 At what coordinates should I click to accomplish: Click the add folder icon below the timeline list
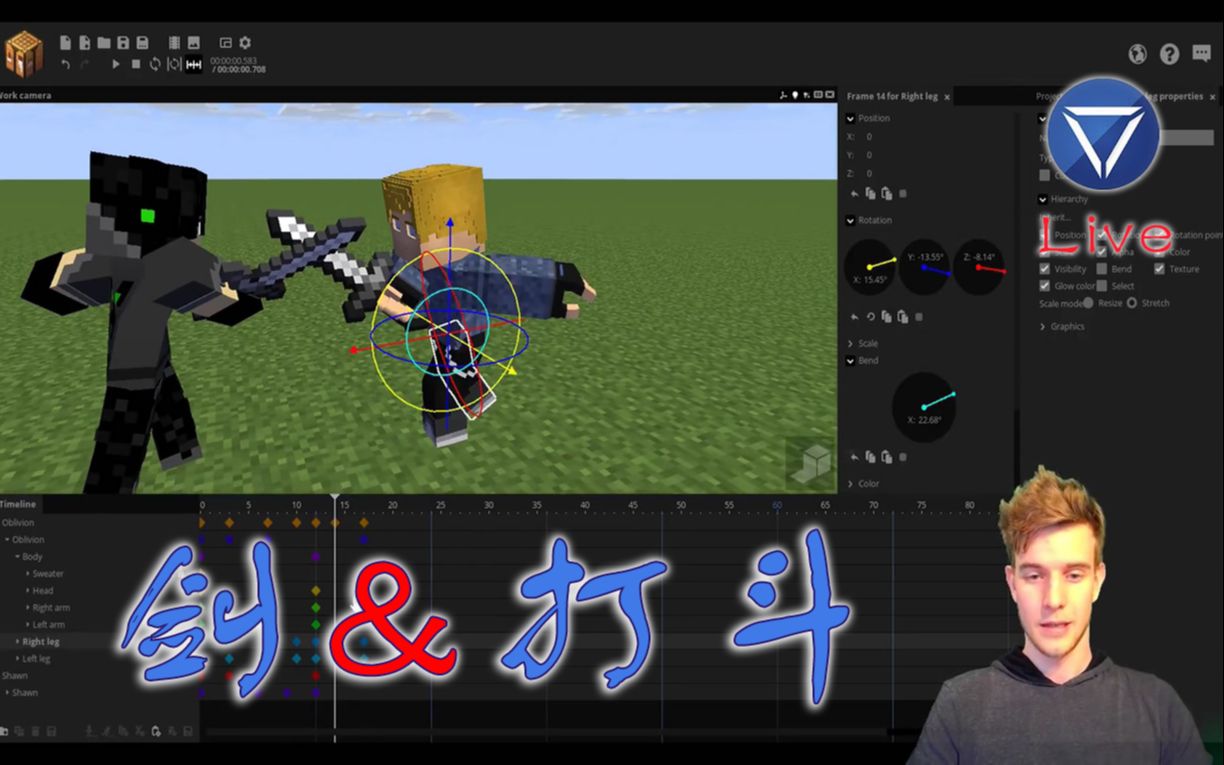tap(4, 733)
